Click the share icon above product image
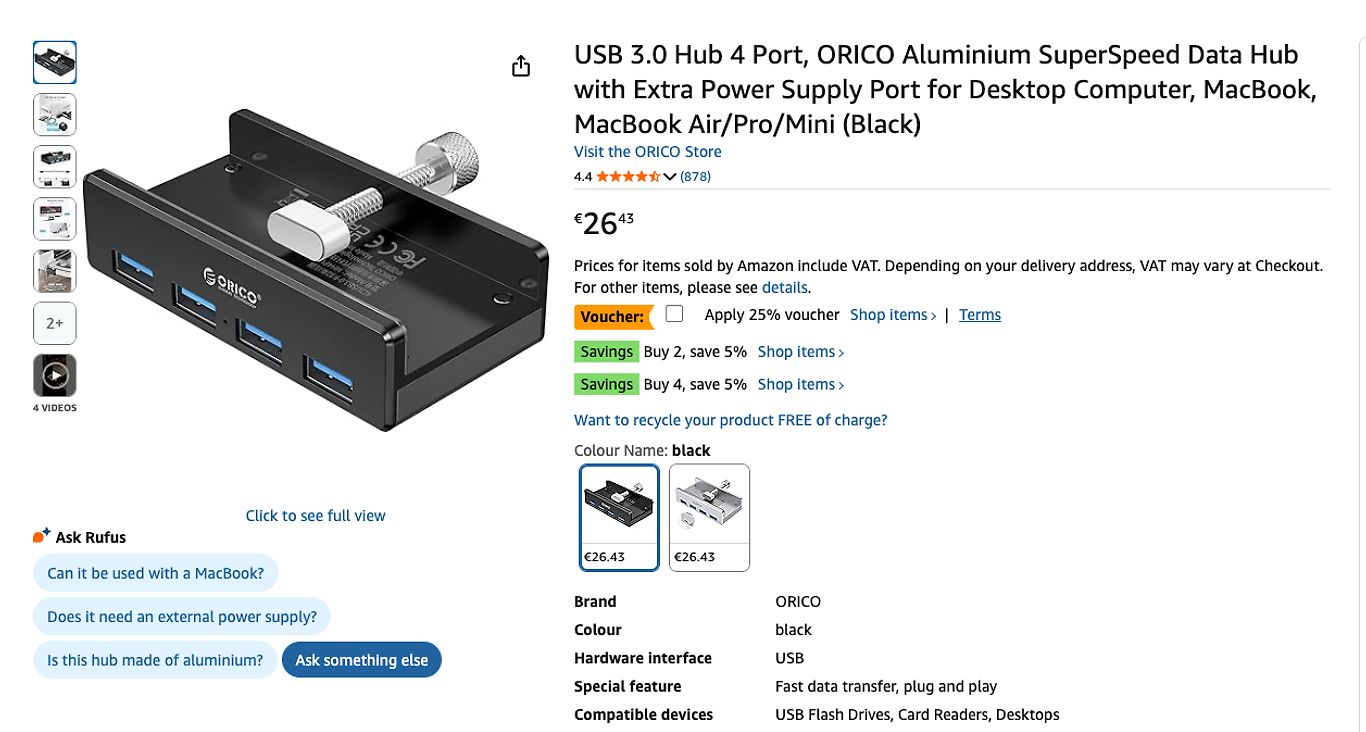The height and width of the screenshot is (732, 1366). coord(520,66)
